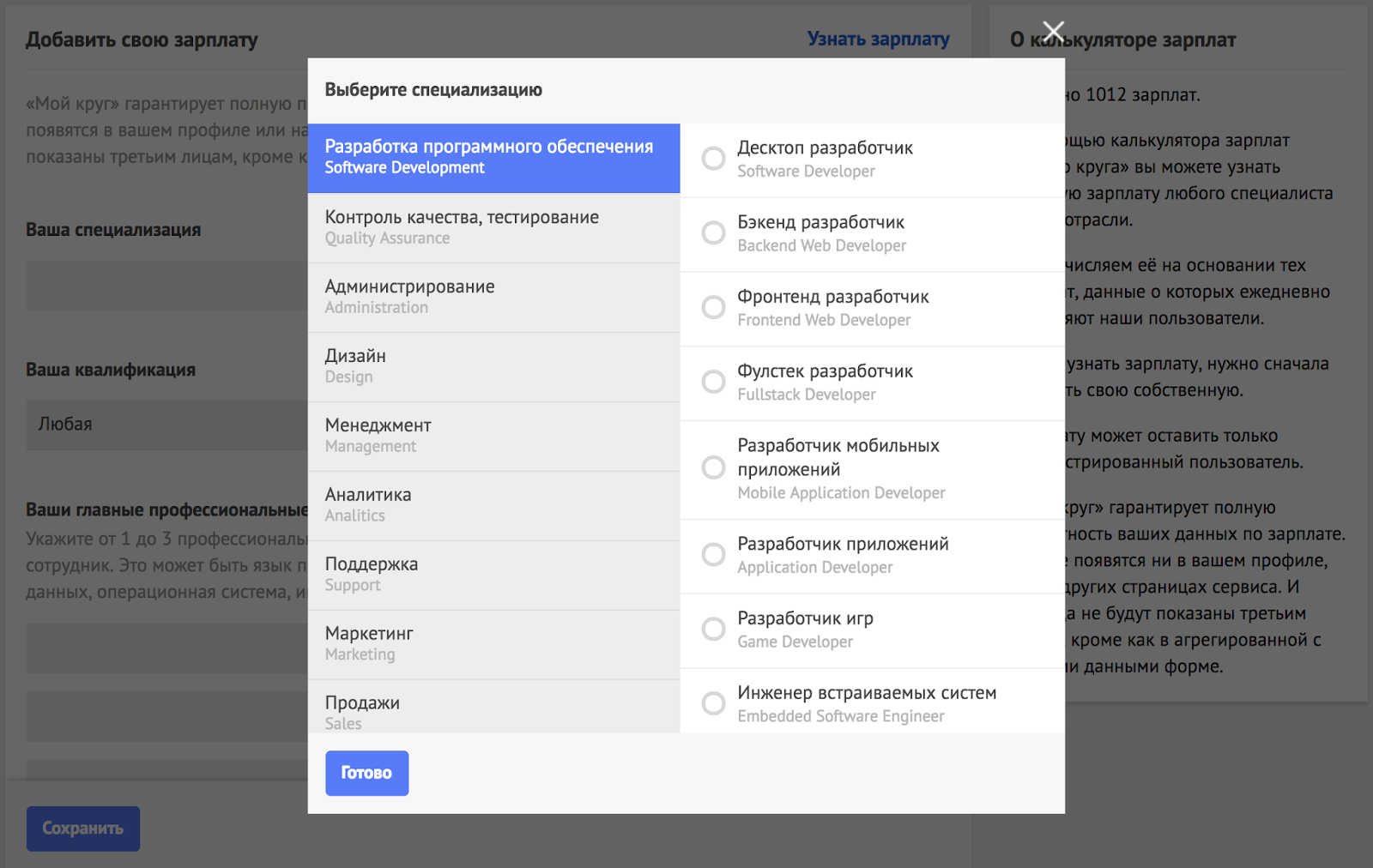Image resolution: width=1373 pixels, height=868 pixels.
Task: Select the Десктоп разработчик radio button
Action: click(x=713, y=159)
